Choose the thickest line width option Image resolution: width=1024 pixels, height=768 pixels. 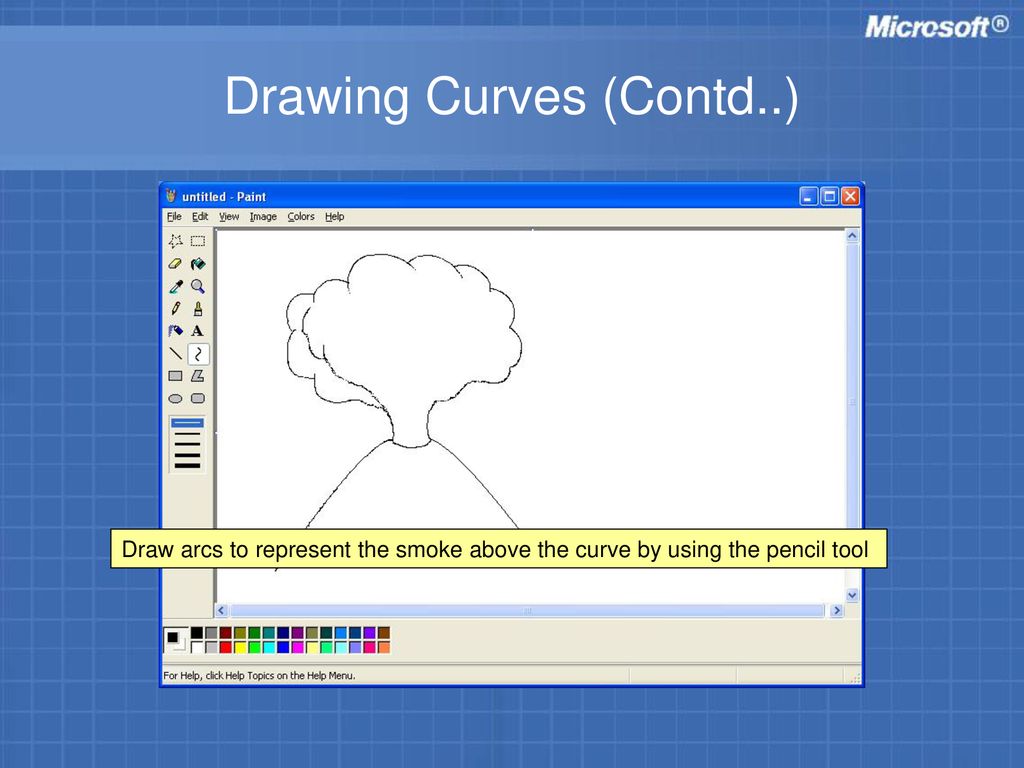pos(187,465)
